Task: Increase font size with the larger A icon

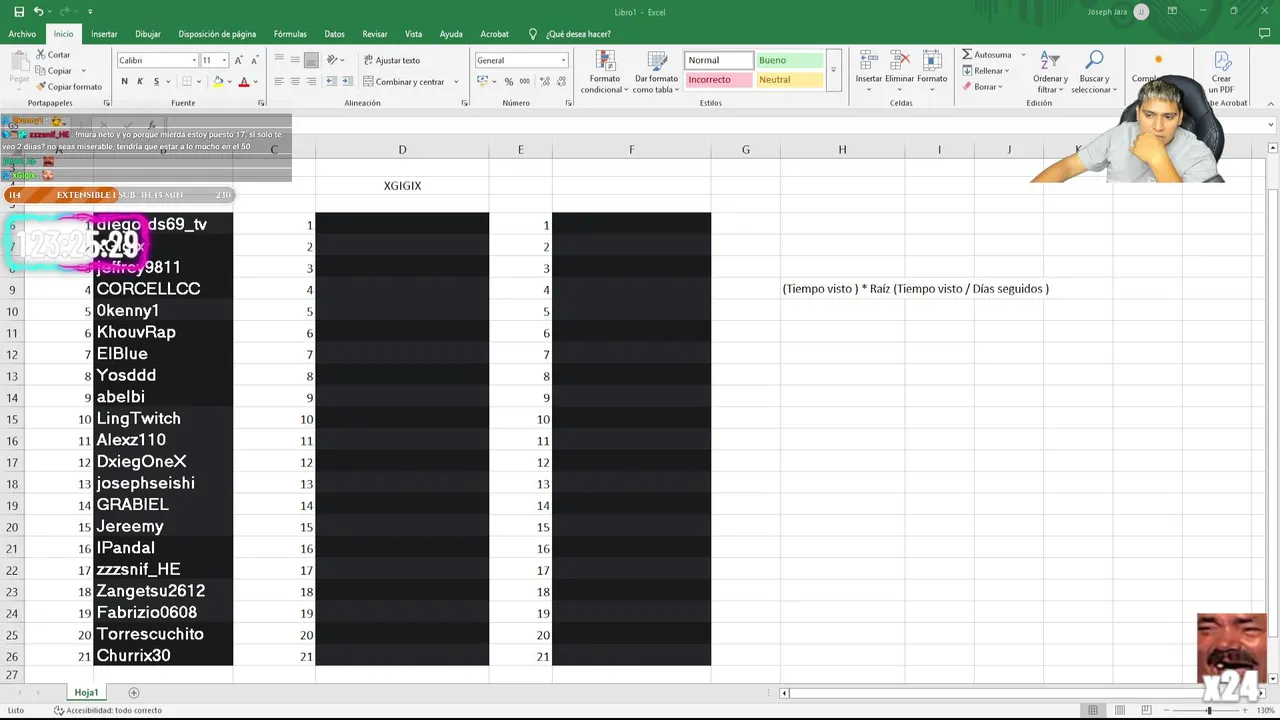Action: click(x=239, y=60)
